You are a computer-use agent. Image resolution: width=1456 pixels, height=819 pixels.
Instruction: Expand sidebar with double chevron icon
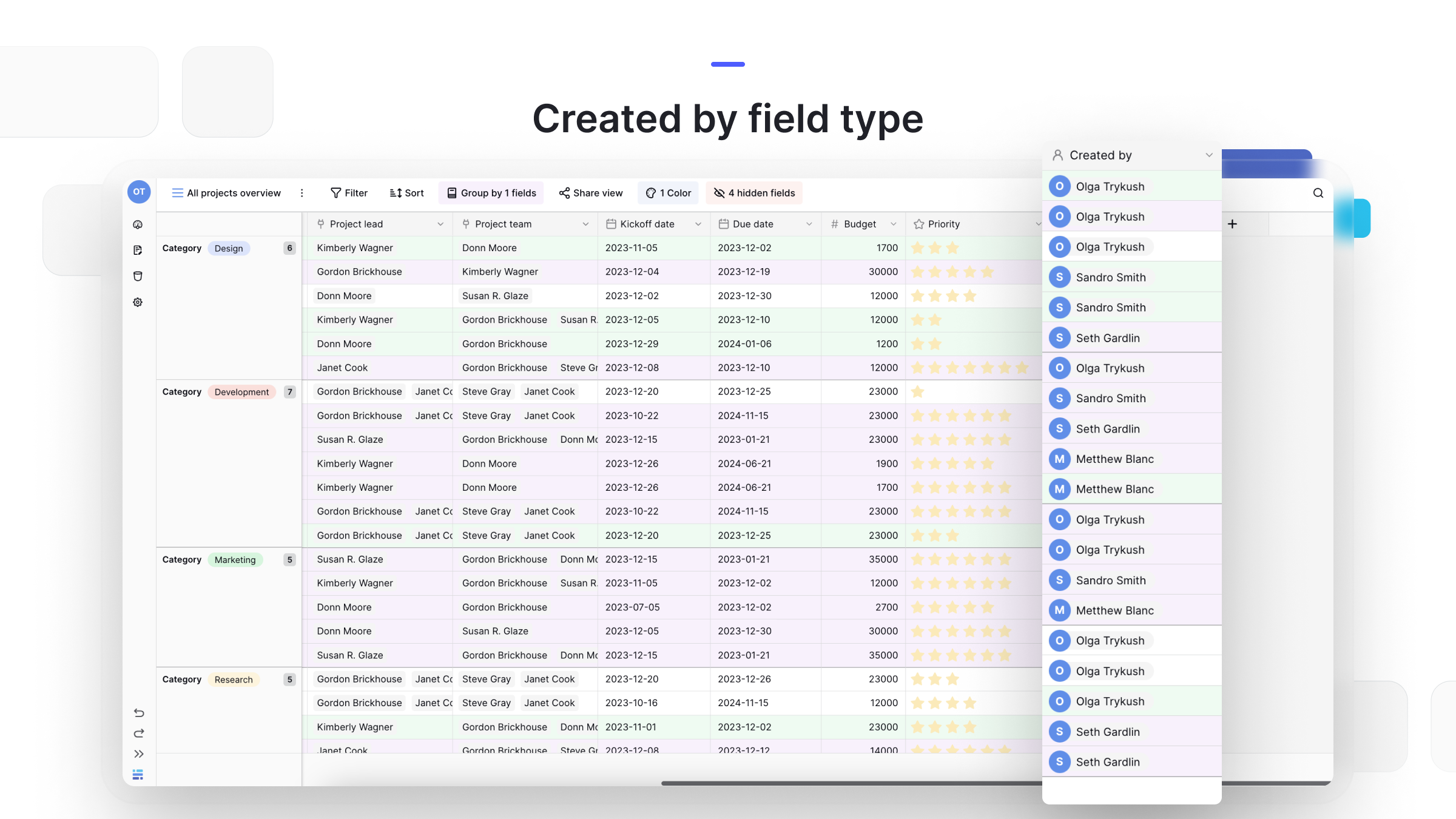138,754
